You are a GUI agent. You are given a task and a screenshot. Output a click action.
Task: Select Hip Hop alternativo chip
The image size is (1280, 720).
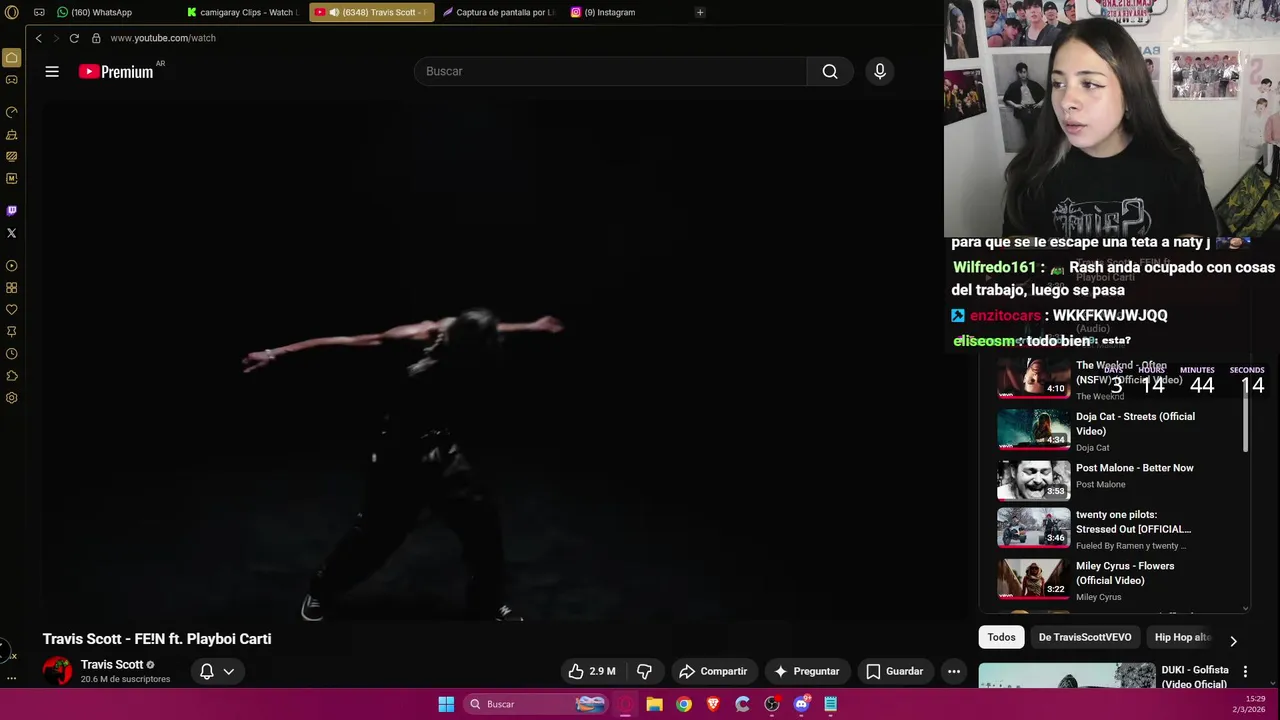point(1182,637)
